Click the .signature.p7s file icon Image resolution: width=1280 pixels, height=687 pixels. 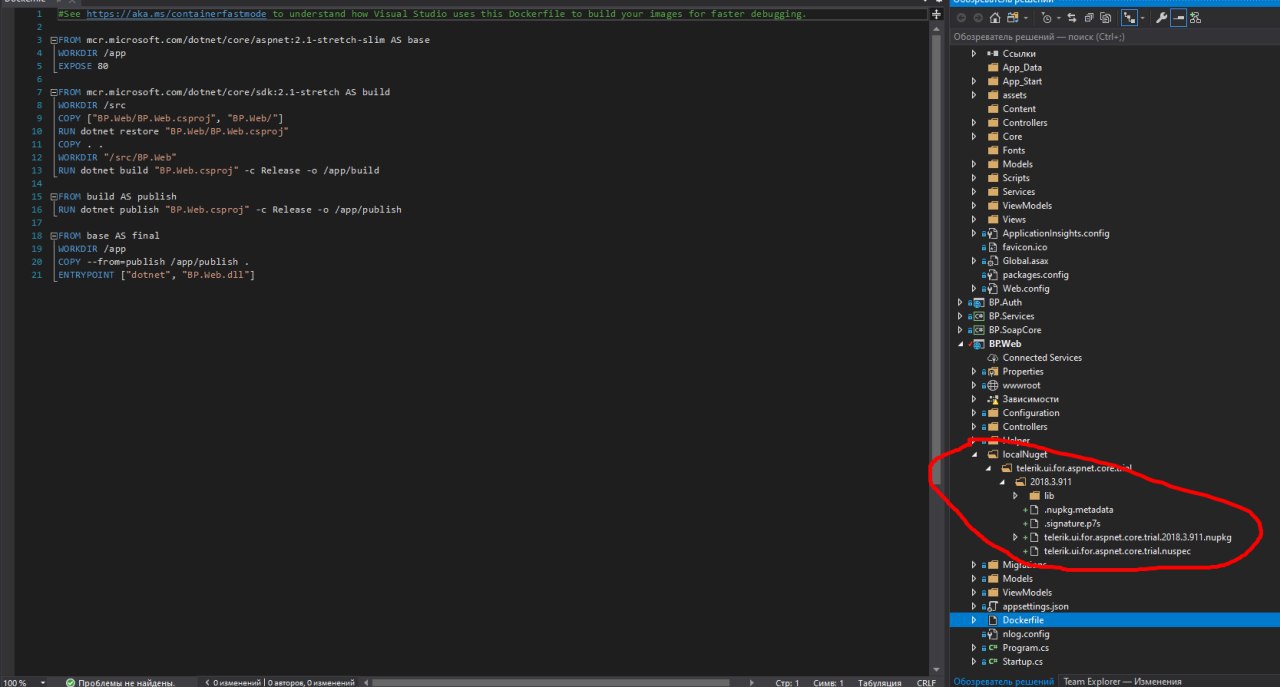click(1035, 523)
